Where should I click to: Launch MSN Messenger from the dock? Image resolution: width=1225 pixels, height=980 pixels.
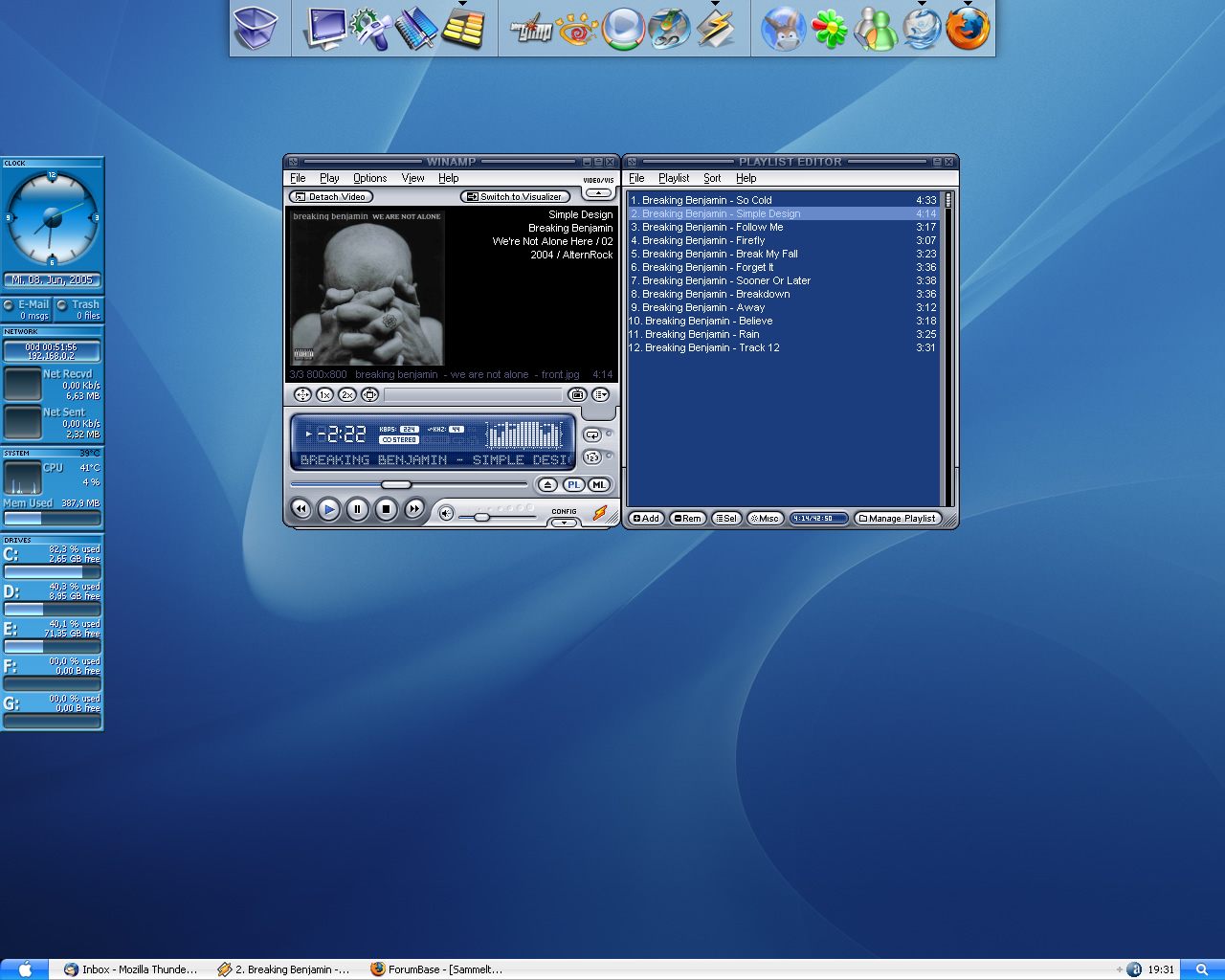click(876, 28)
